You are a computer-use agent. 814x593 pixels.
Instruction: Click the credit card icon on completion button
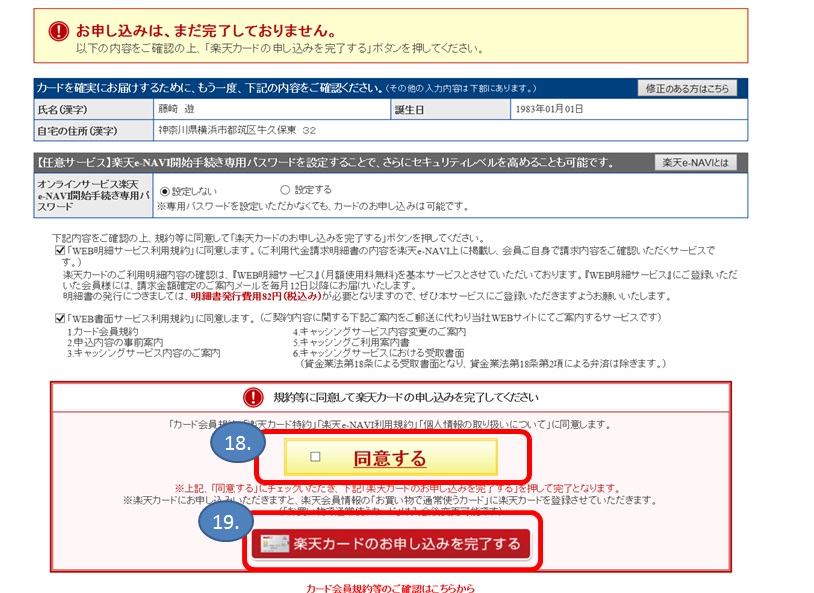(274, 544)
